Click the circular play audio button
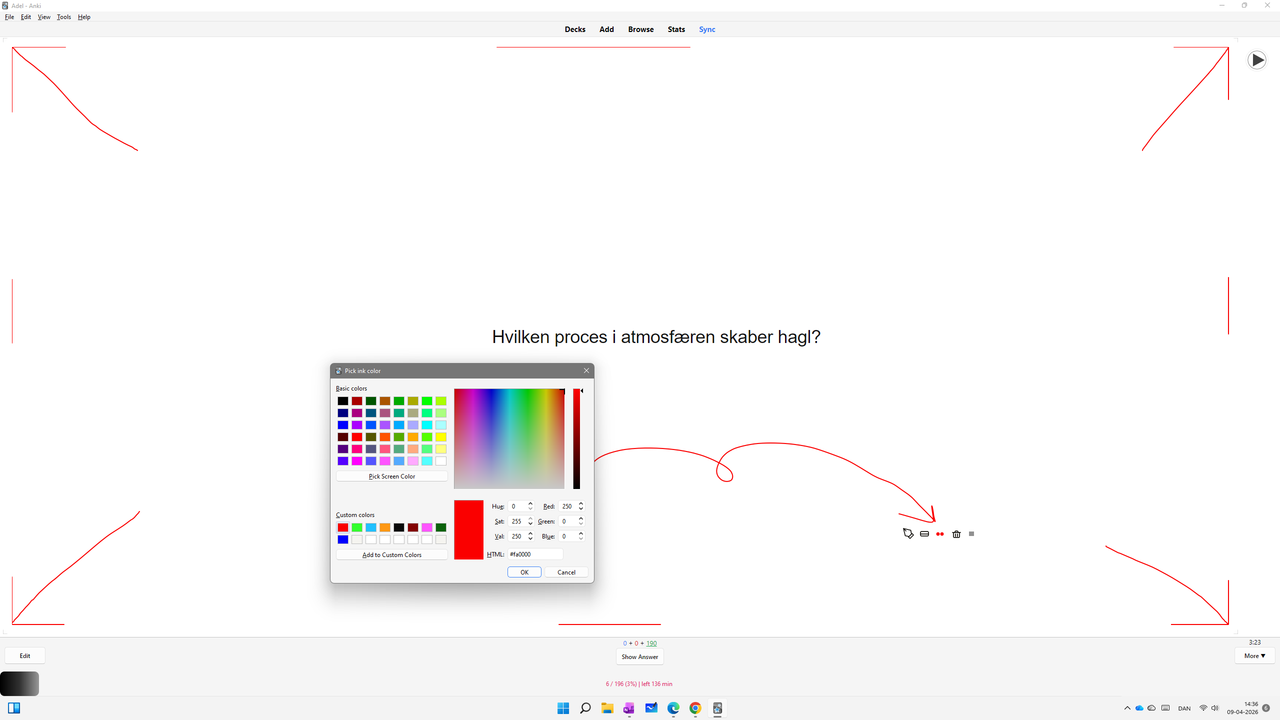1280x720 pixels. click(x=1257, y=60)
